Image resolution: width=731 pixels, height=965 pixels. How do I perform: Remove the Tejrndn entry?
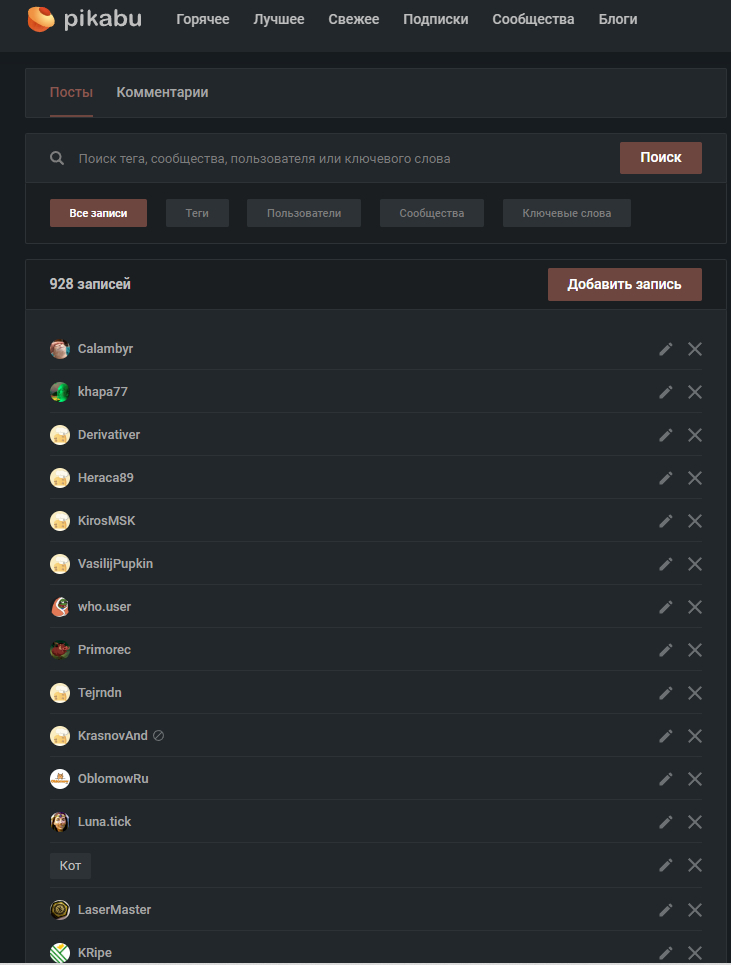pos(695,694)
